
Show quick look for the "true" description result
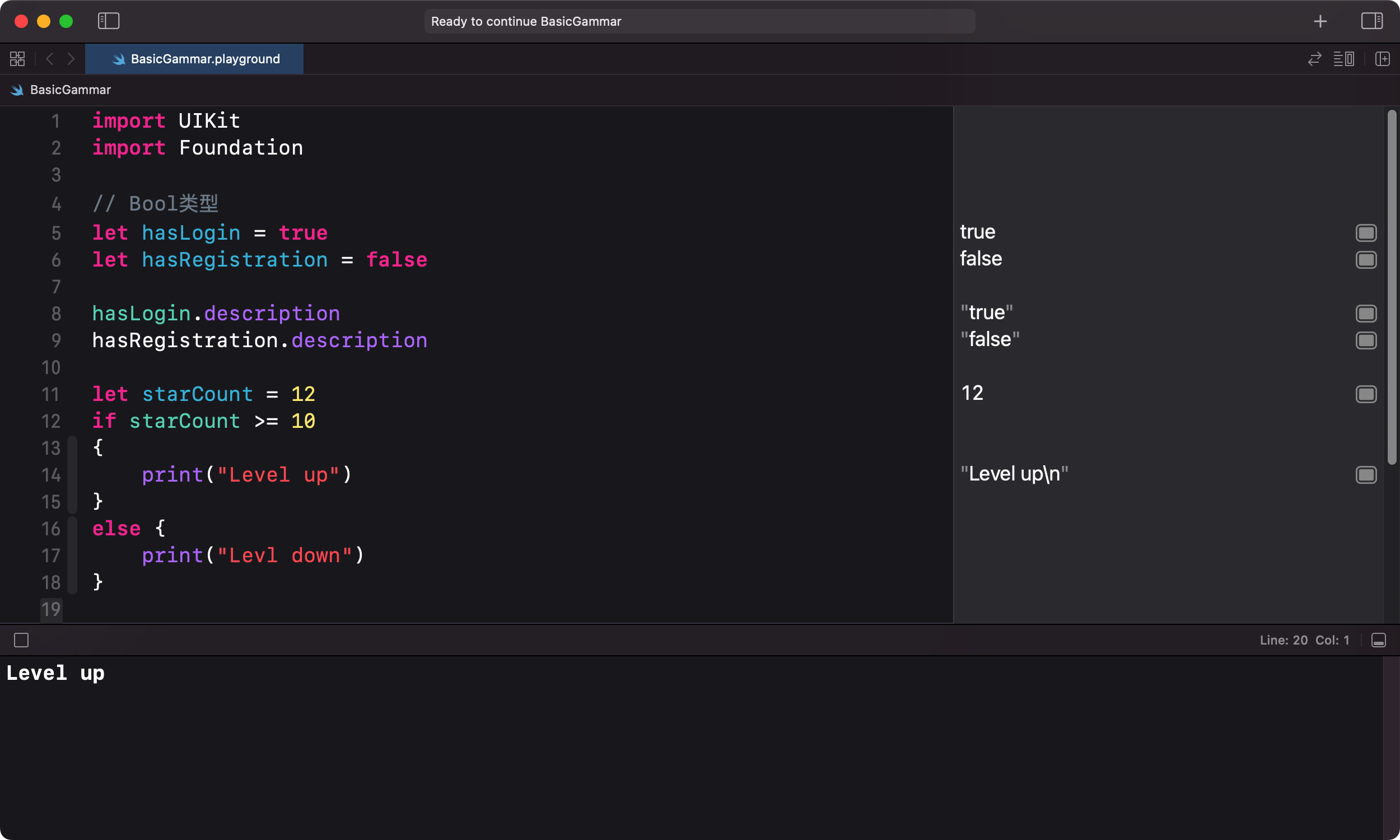[1366, 314]
